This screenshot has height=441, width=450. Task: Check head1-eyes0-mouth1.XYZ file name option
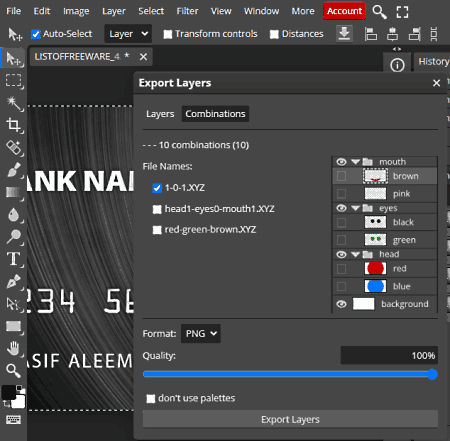pyautogui.click(x=157, y=209)
